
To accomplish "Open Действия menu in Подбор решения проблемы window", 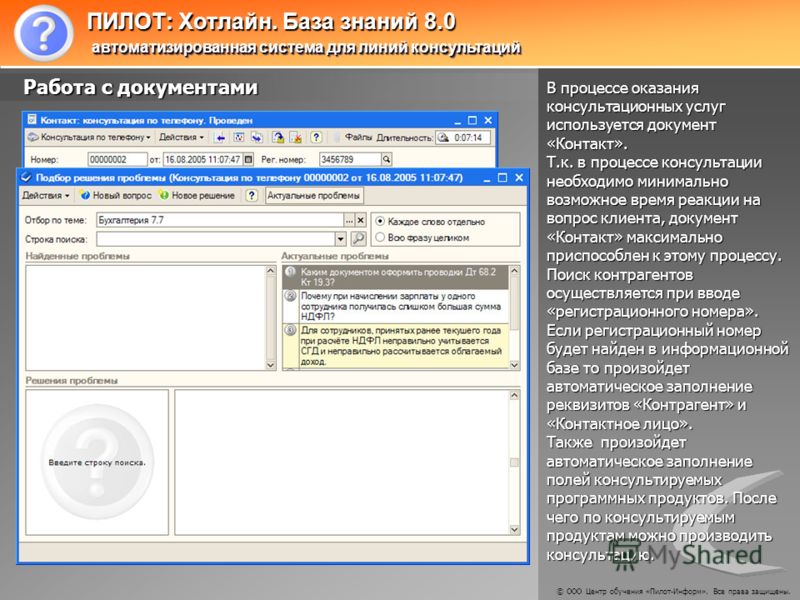I will pyautogui.click(x=45, y=195).
